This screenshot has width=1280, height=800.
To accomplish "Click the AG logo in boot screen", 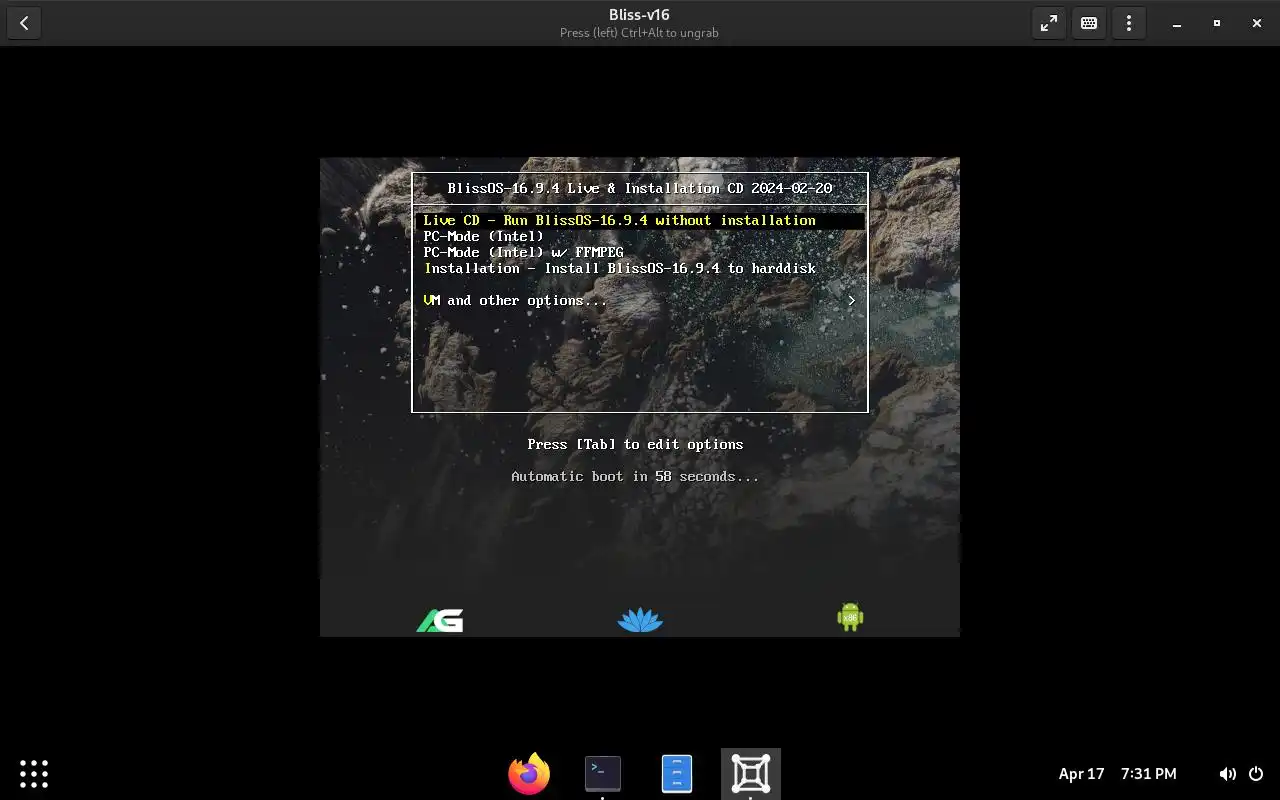I will (x=440, y=620).
